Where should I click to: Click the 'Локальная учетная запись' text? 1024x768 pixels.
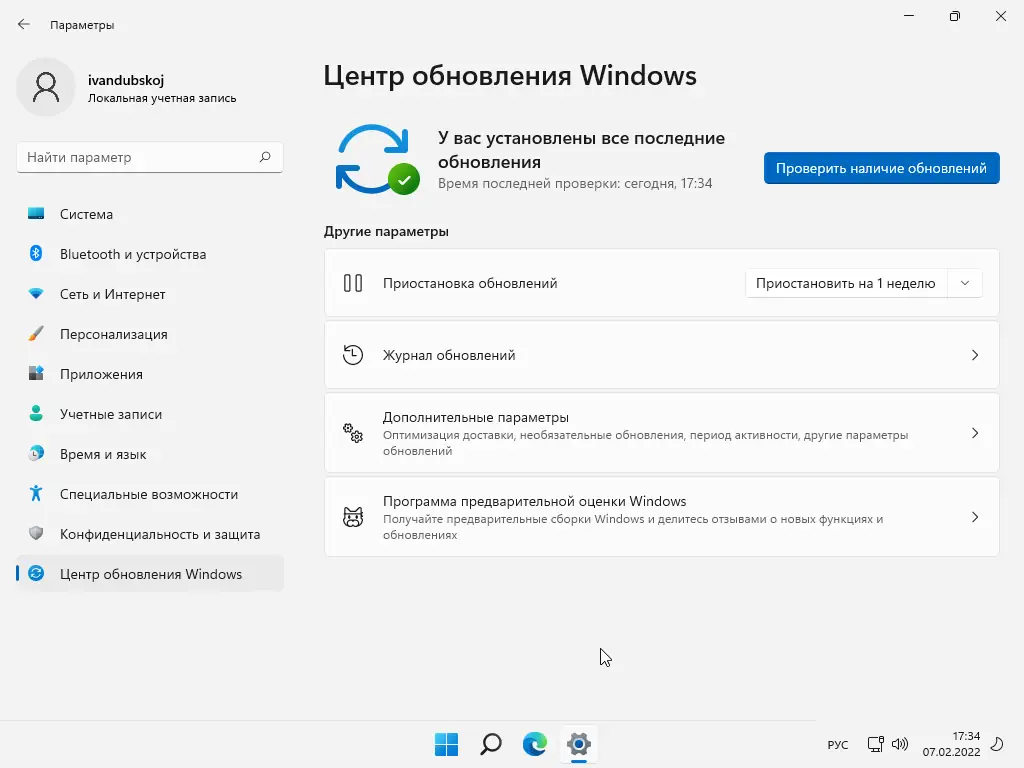tap(162, 98)
